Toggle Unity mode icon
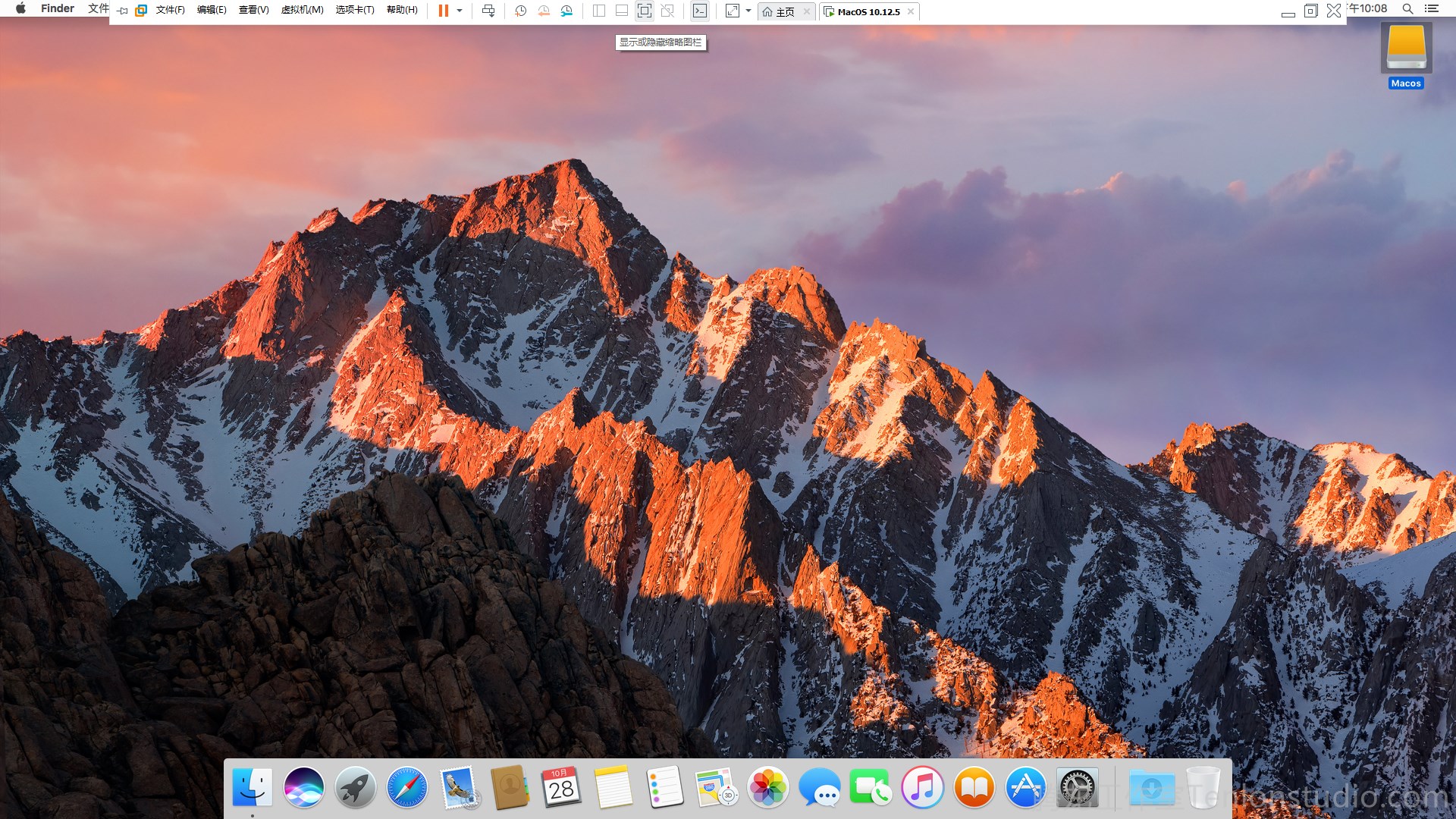1456x819 pixels. click(667, 11)
